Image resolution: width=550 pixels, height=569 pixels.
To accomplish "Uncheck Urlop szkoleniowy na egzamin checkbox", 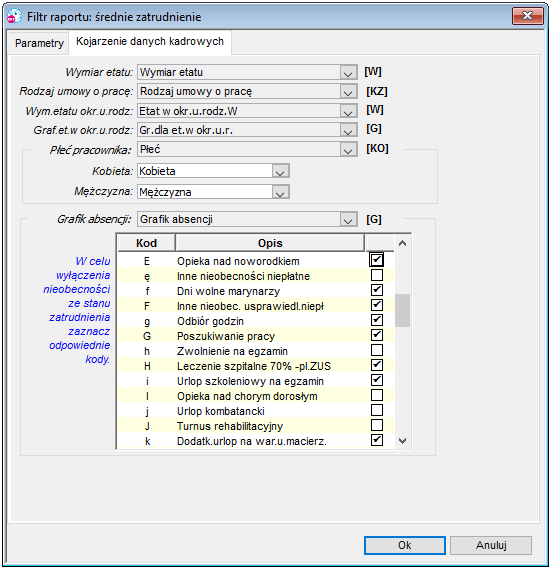I will pos(377,380).
